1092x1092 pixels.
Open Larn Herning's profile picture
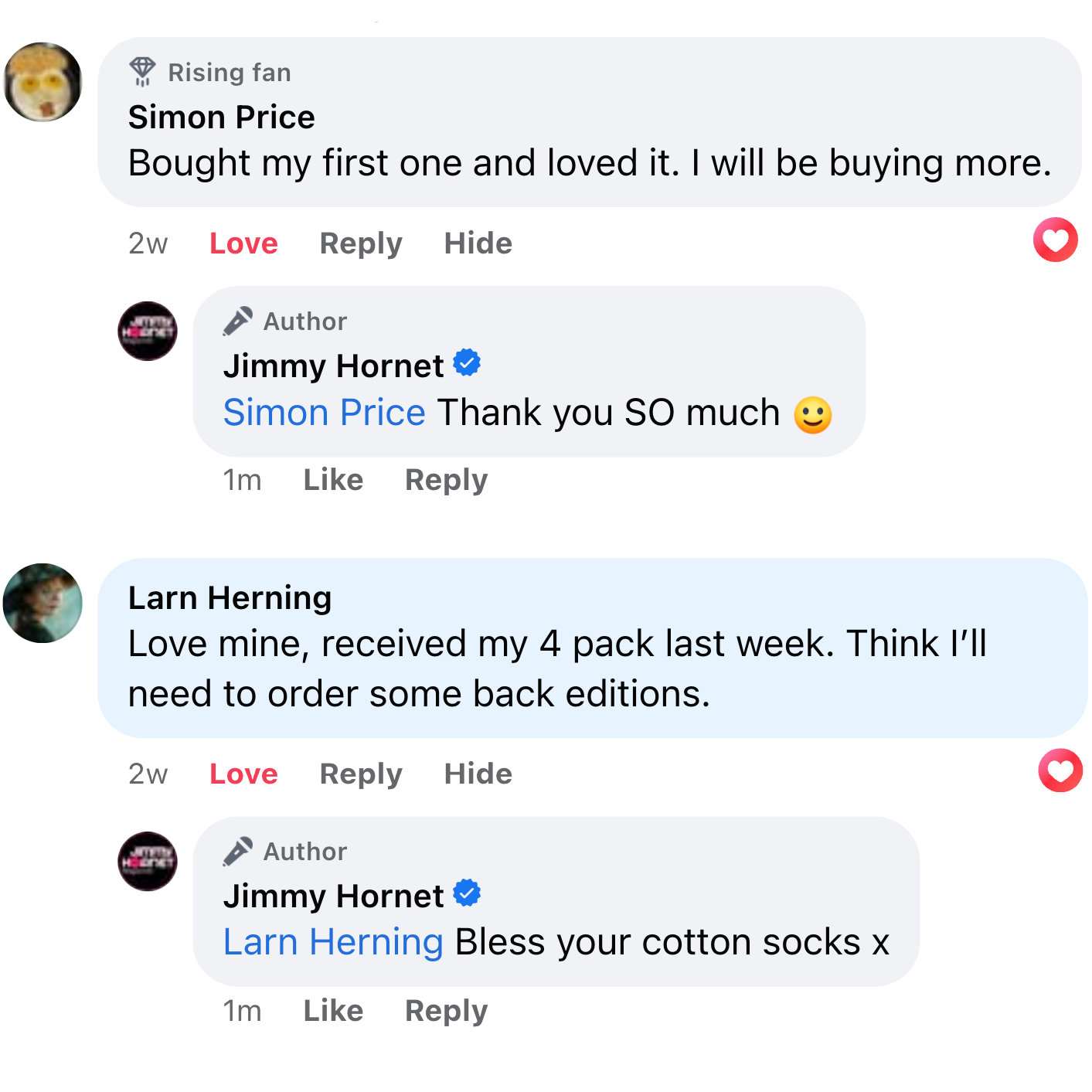pos(43,603)
